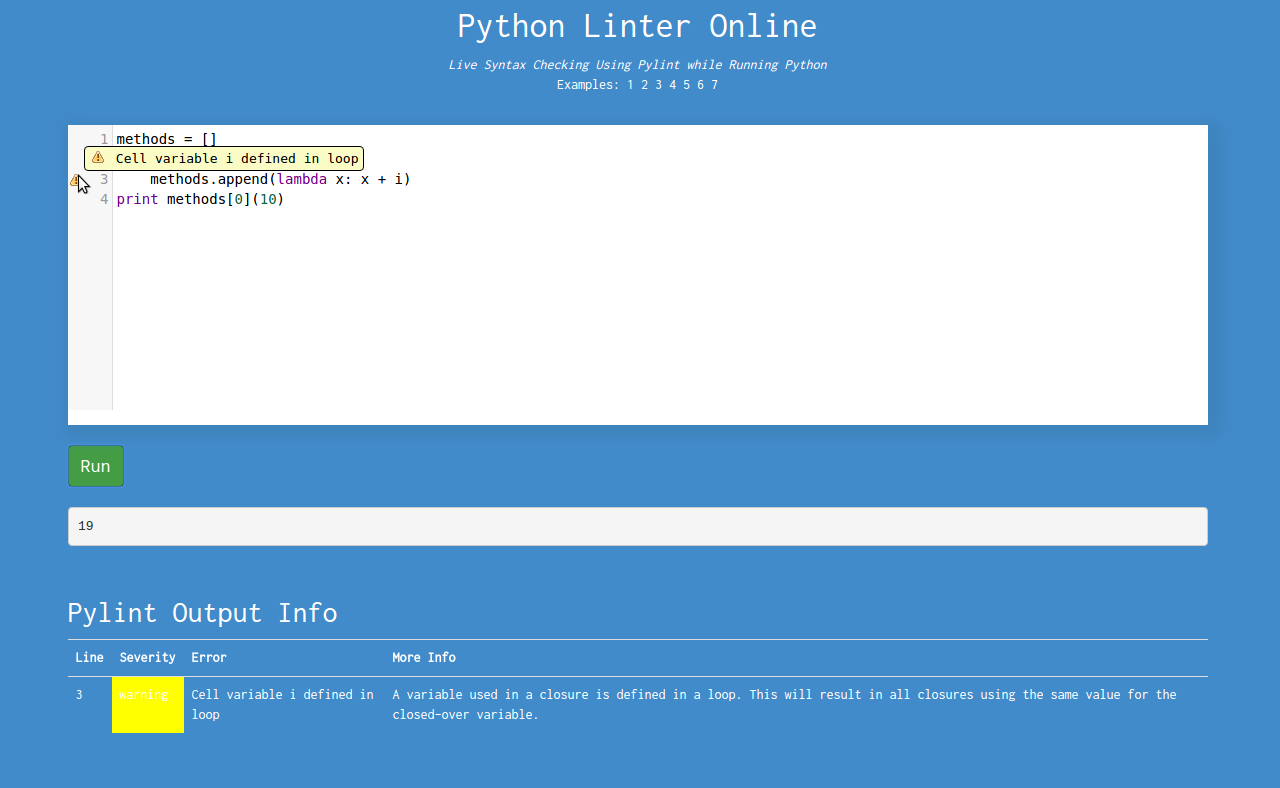Open example 5 sample code
1280x788 pixels.
(686, 85)
